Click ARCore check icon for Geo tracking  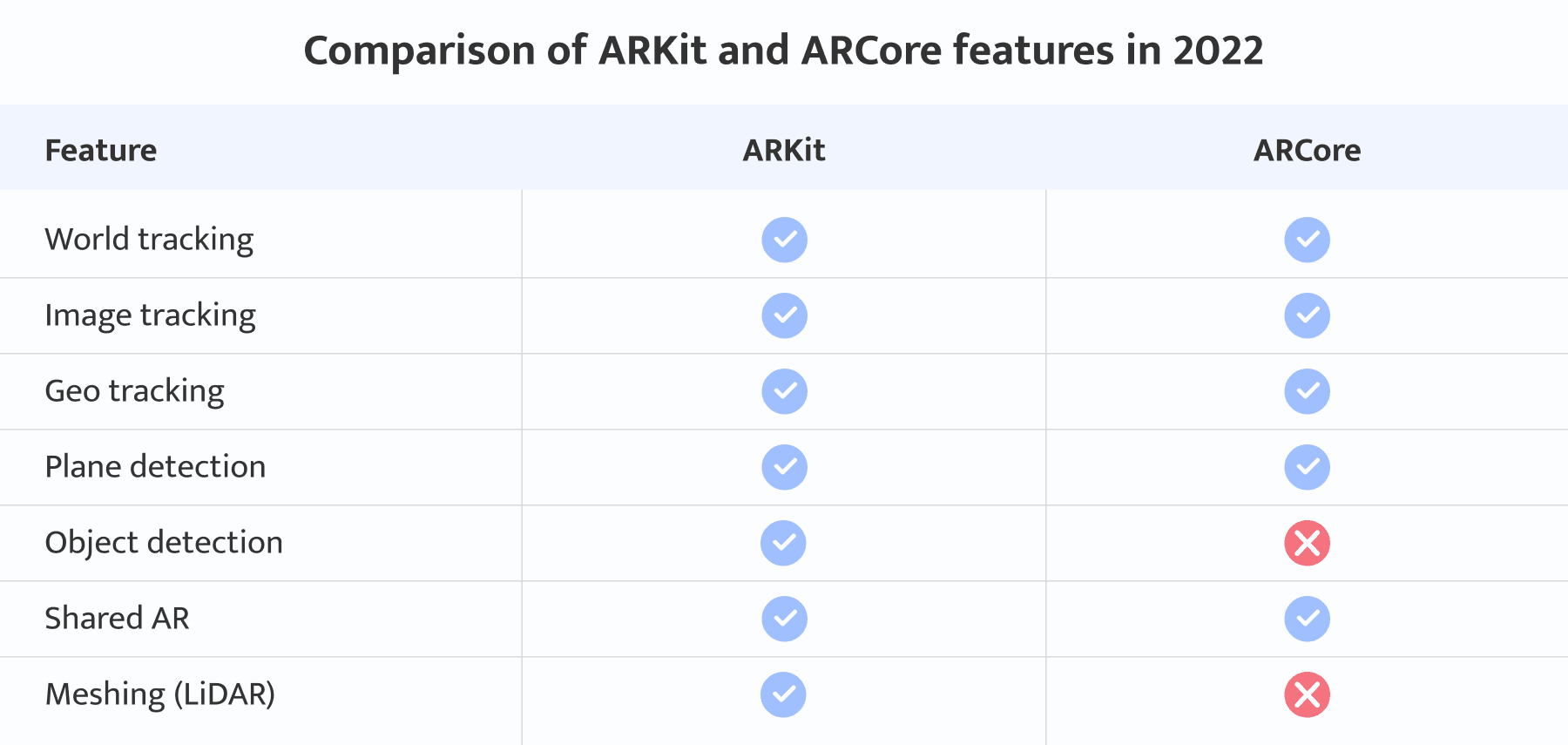click(1307, 391)
